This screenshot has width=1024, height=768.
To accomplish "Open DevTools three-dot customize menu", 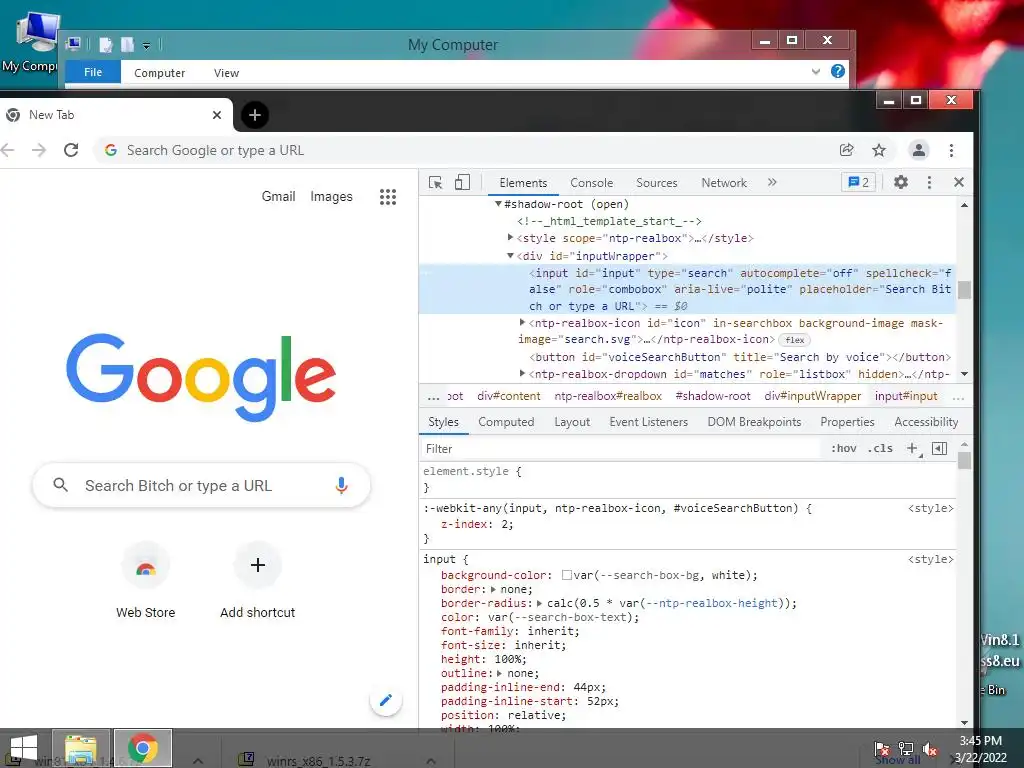I will coord(929,182).
